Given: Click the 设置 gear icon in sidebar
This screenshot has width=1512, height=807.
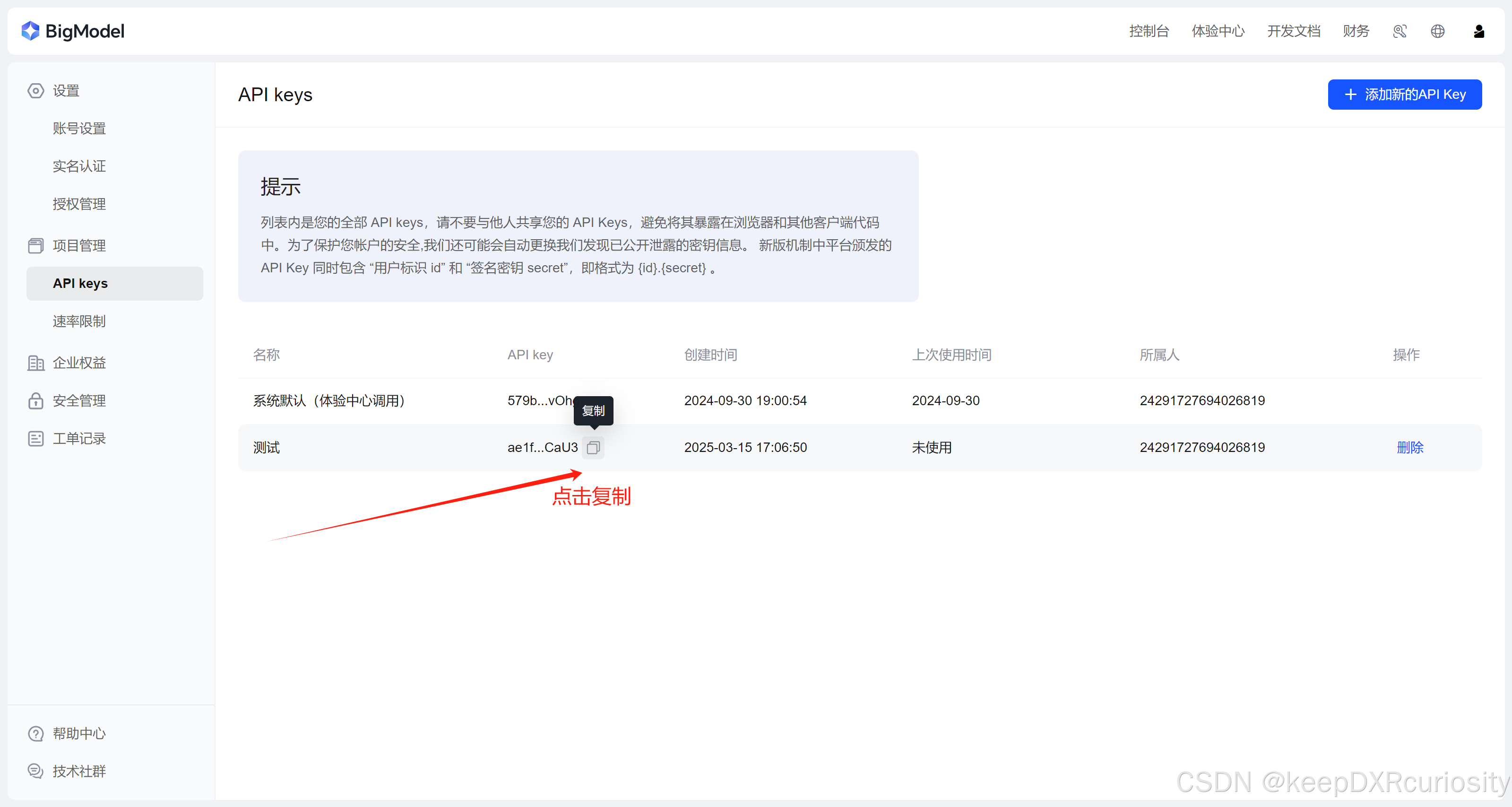Looking at the screenshot, I should pos(36,91).
